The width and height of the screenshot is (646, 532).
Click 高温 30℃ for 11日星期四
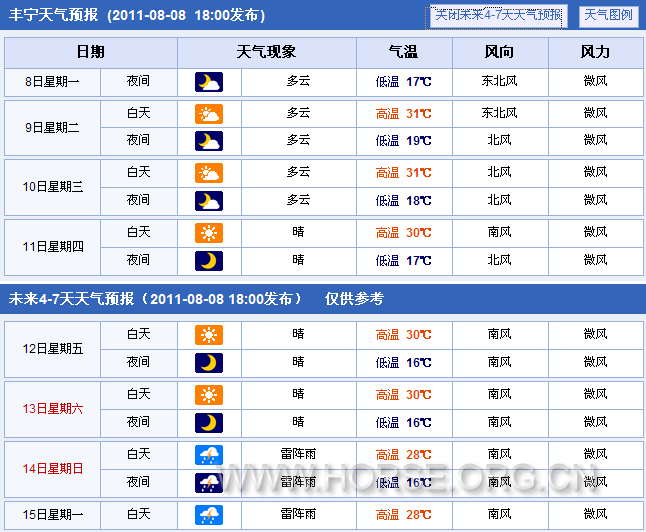point(403,233)
